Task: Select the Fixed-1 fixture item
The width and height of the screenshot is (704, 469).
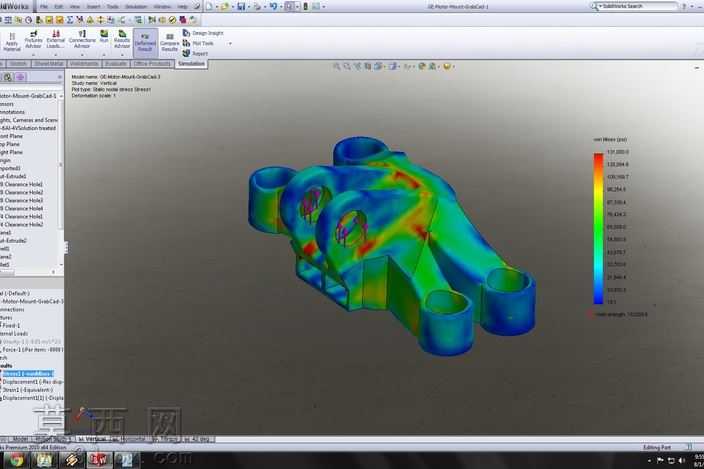Action: (x=11, y=325)
